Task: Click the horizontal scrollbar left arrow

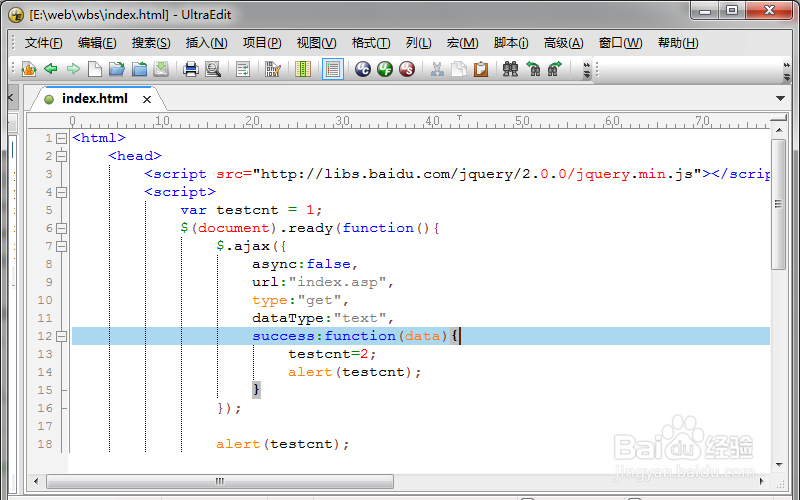Action: 36,481
